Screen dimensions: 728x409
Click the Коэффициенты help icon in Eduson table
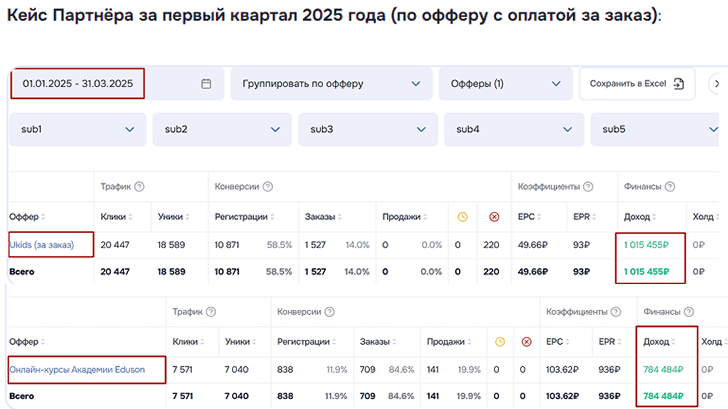pos(616,312)
